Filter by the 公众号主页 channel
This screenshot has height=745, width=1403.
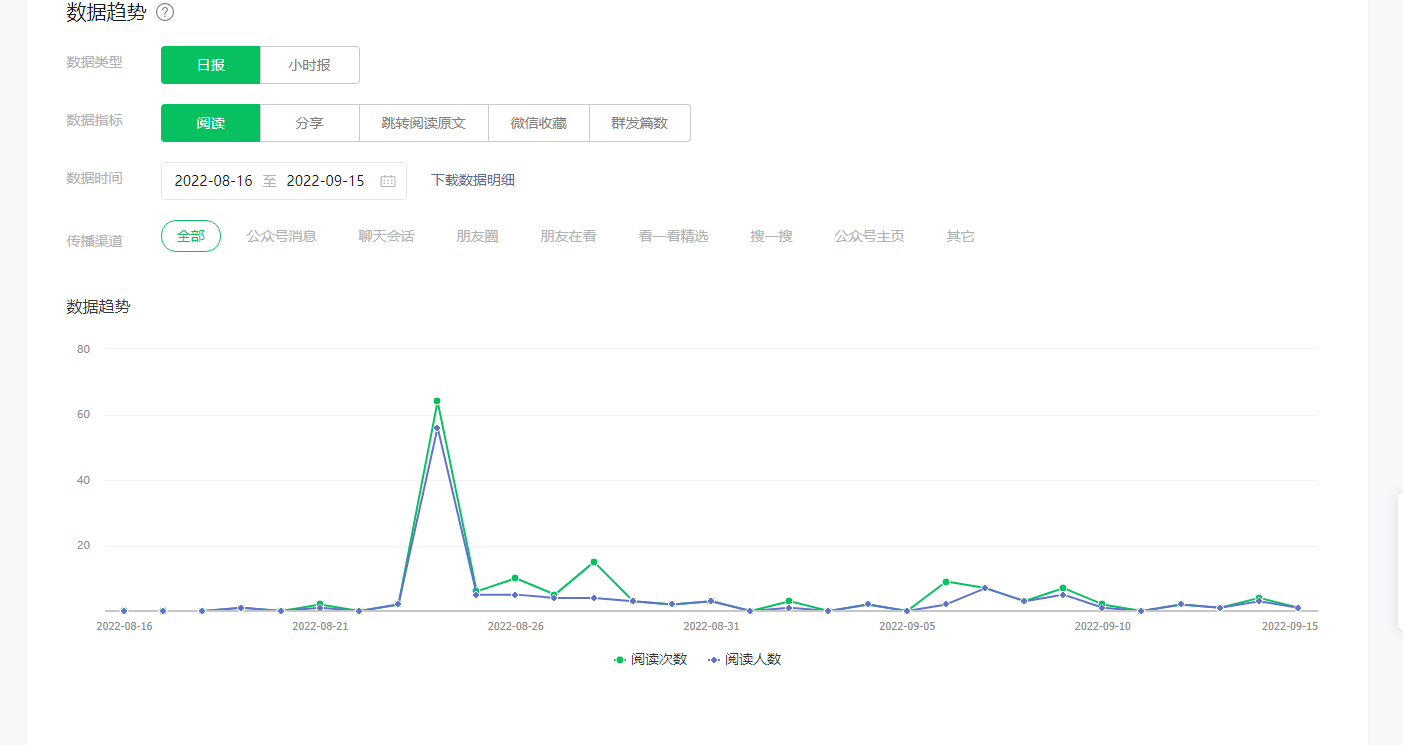tap(870, 236)
